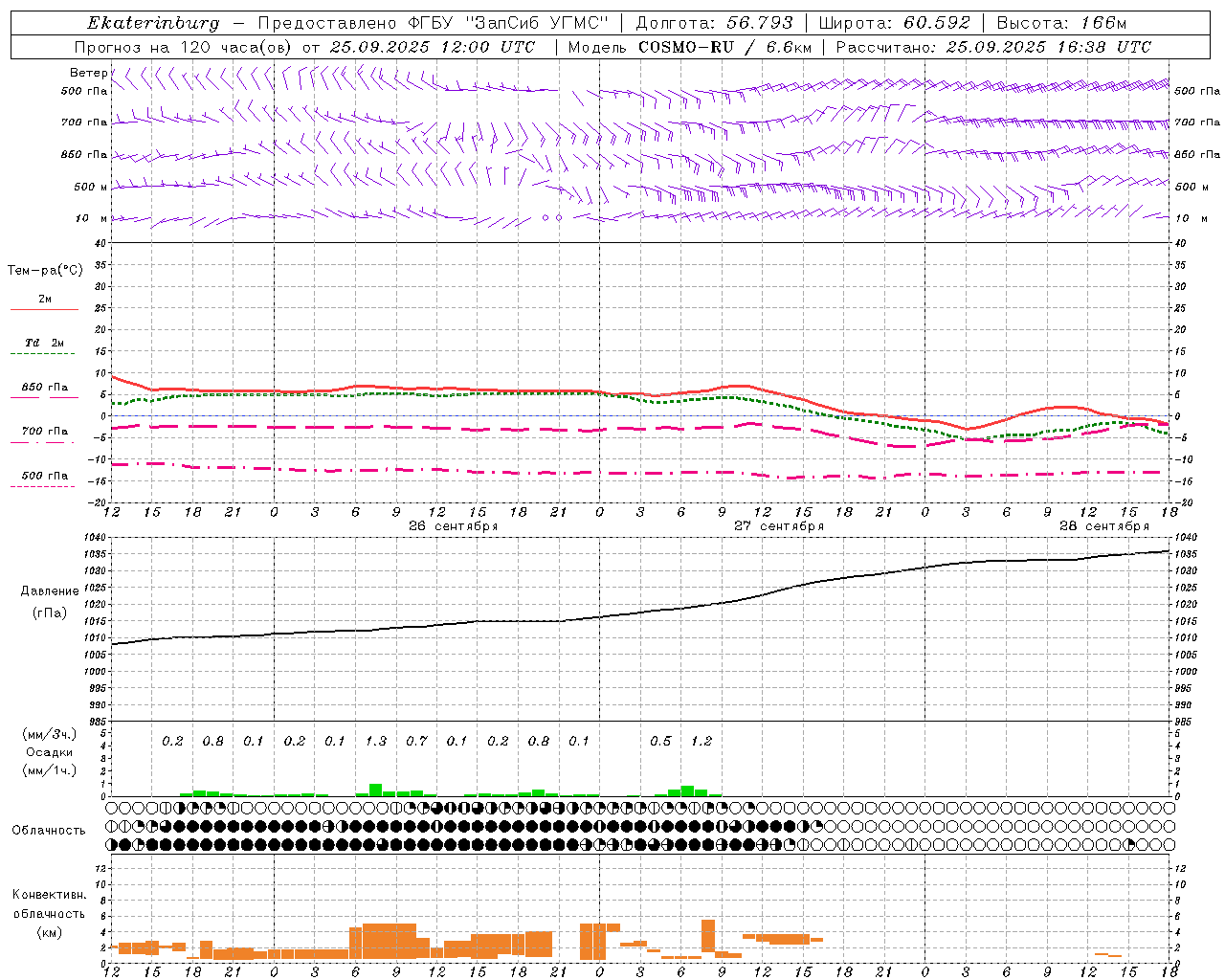
Task: Select the COSMO-RU model name in header
Action: (685, 47)
